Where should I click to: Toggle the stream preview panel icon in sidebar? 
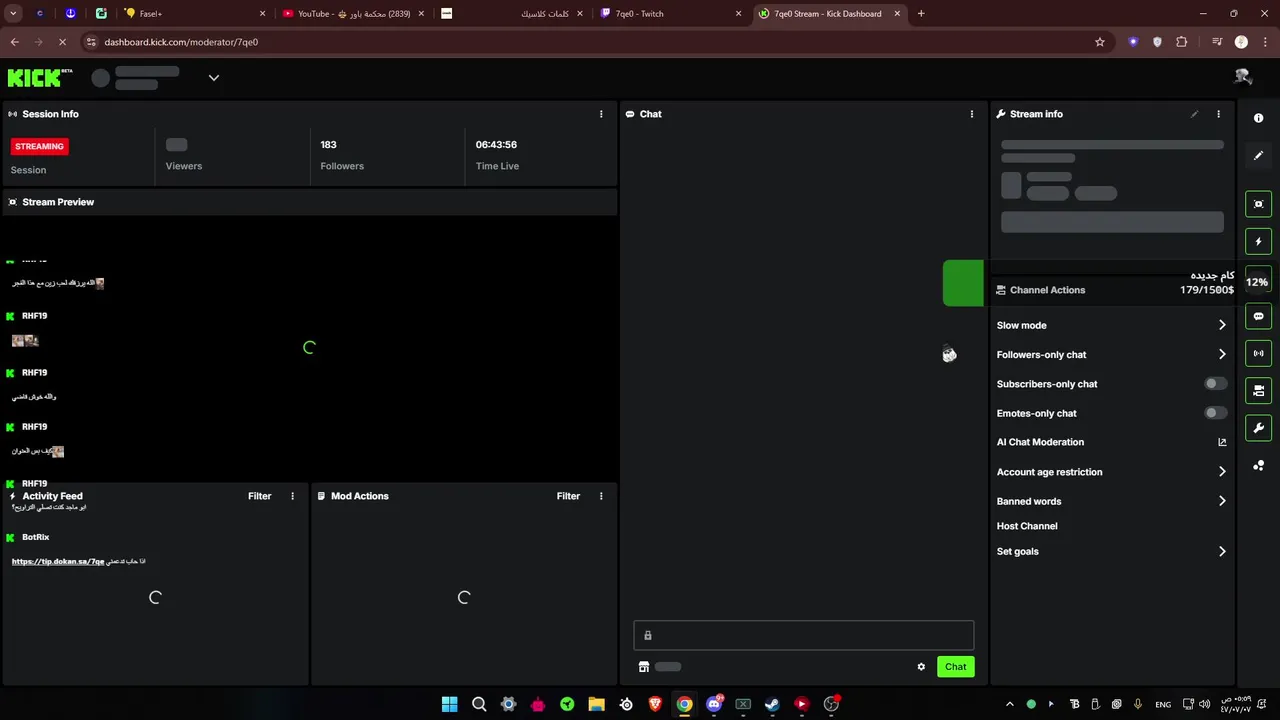pos(1258,204)
